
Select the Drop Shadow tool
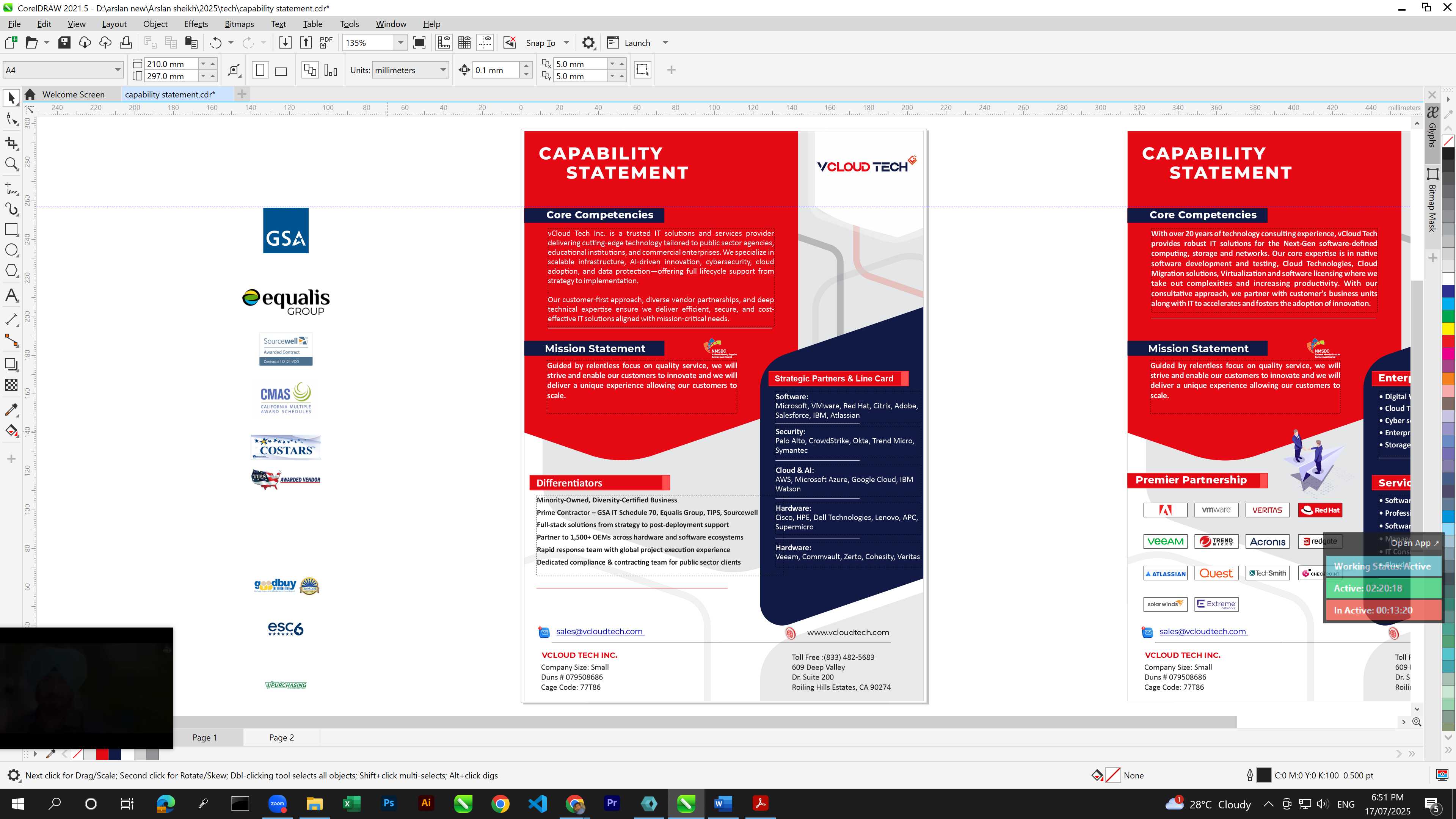11,364
